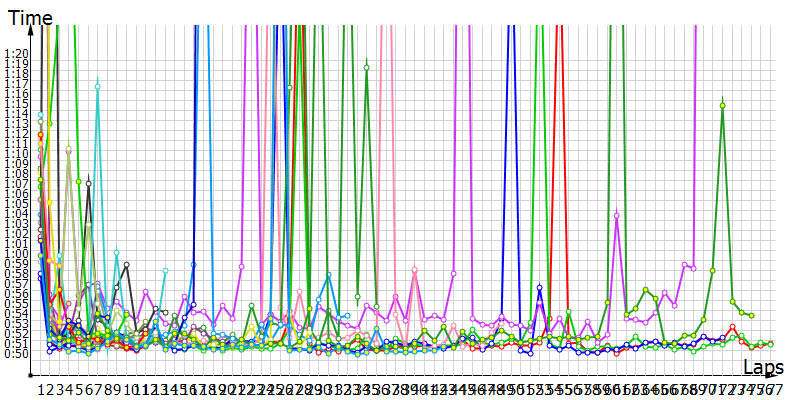Select the blue peak point near 0:56
The image size is (800, 400).
[540, 289]
